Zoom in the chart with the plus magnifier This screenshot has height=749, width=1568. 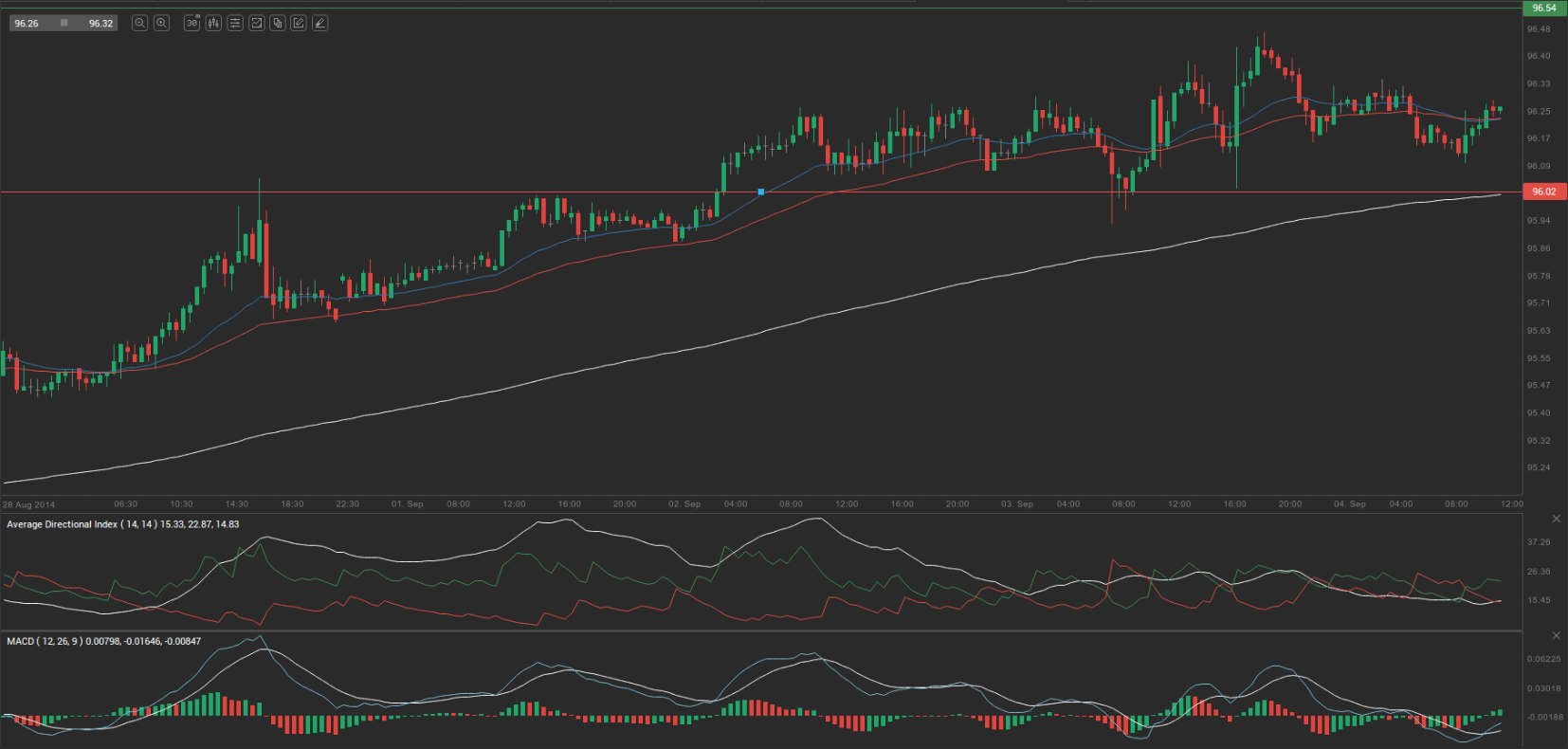(x=161, y=23)
